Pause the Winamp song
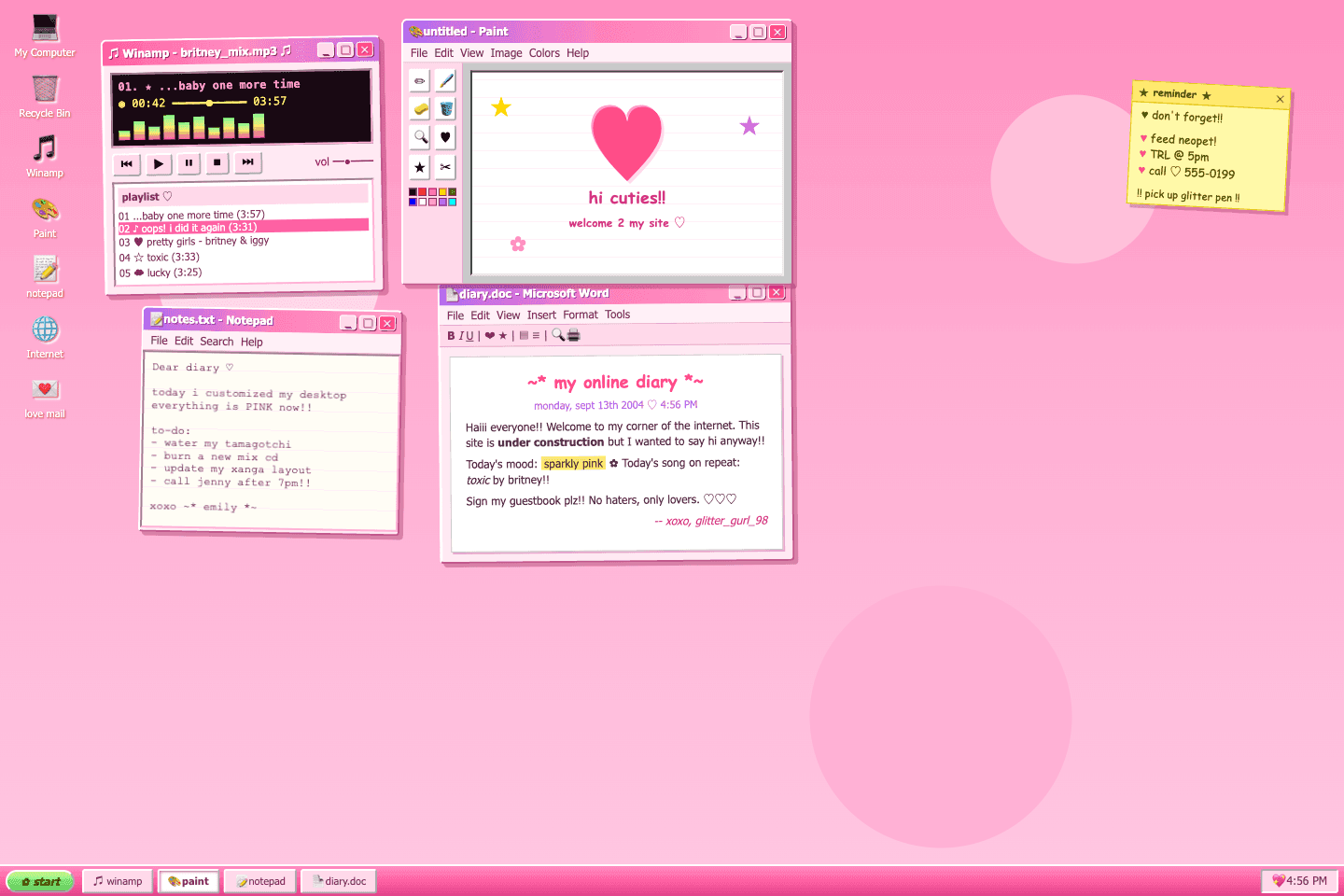This screenshot has height=896, width=1344. click(189, 162)
